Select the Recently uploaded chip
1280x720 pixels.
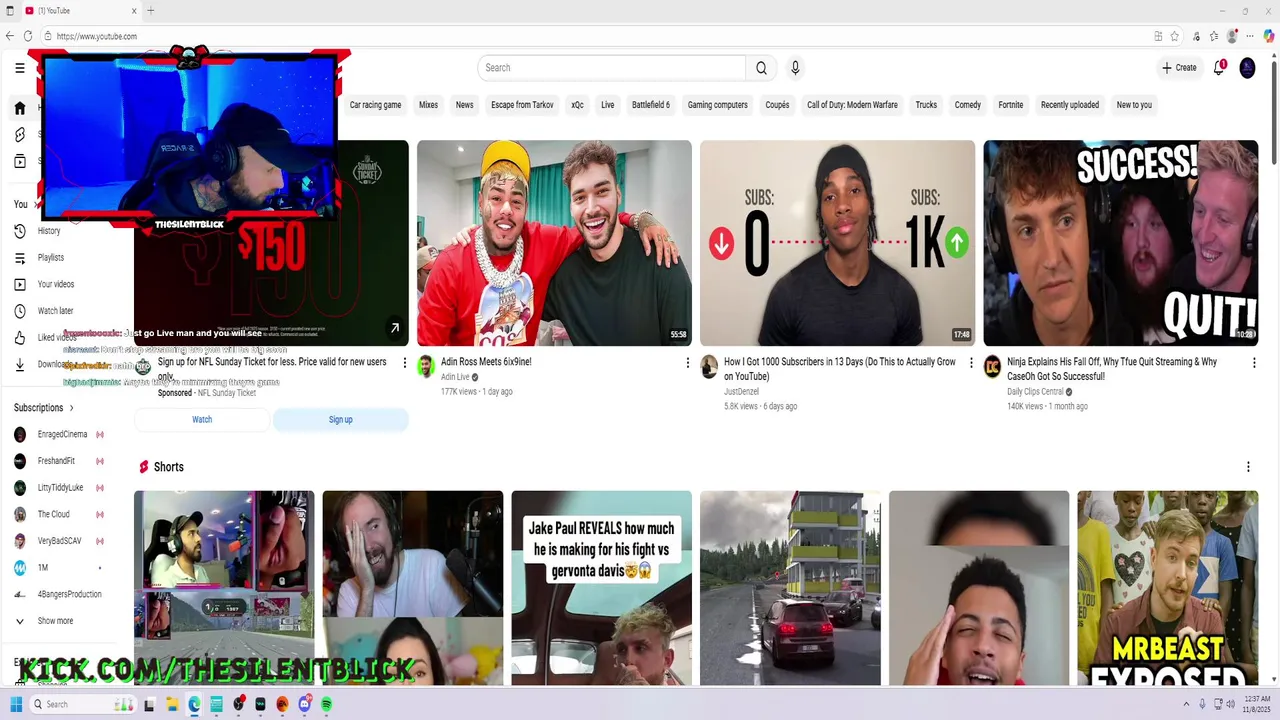click(x=1069, y=105)
